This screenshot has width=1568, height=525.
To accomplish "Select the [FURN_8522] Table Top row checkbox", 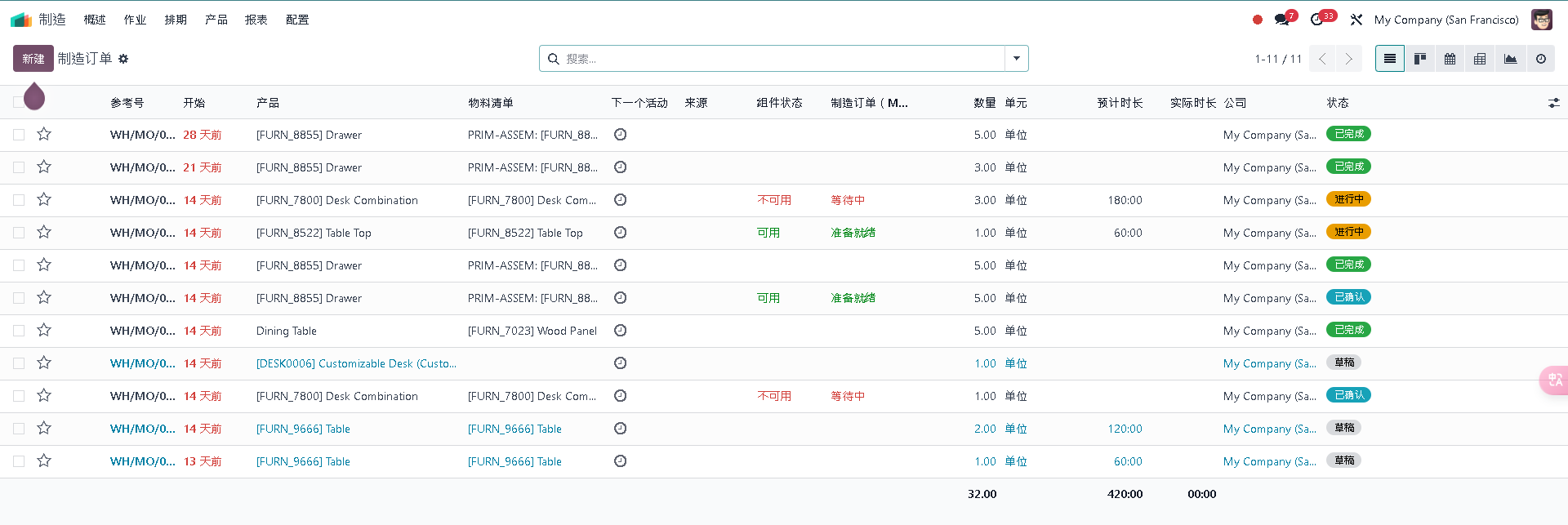I will click(x=19, y=233).
